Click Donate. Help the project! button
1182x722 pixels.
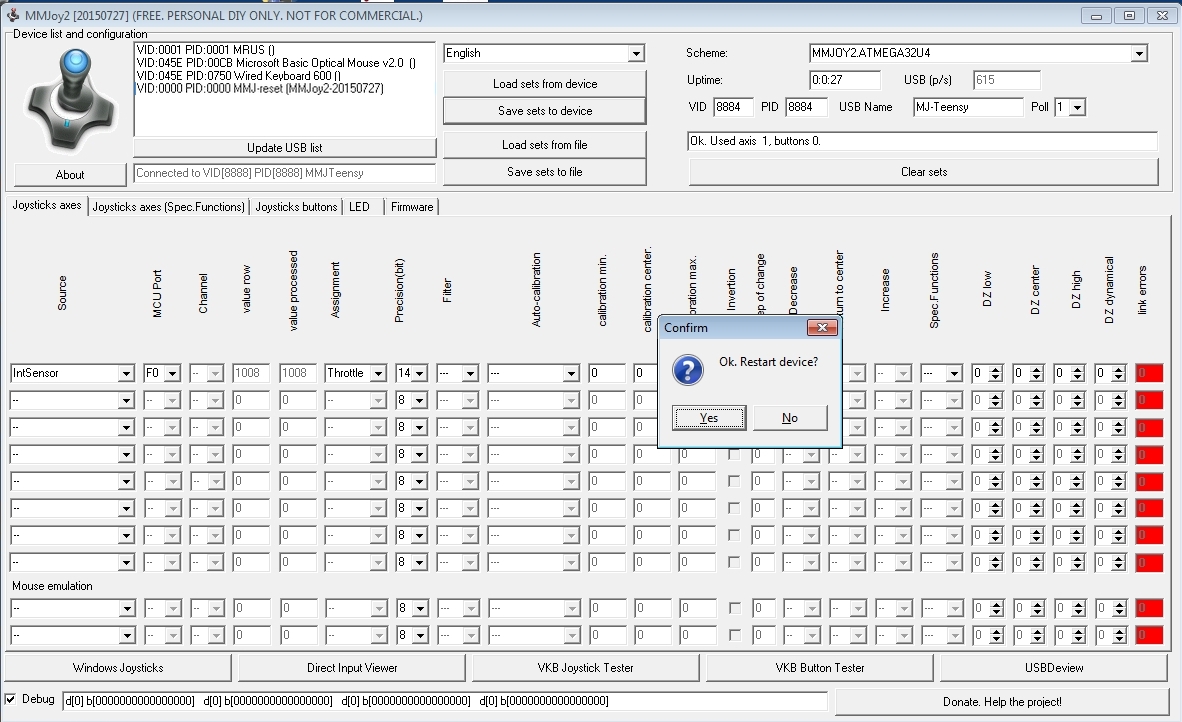[x=1002, y=702]
